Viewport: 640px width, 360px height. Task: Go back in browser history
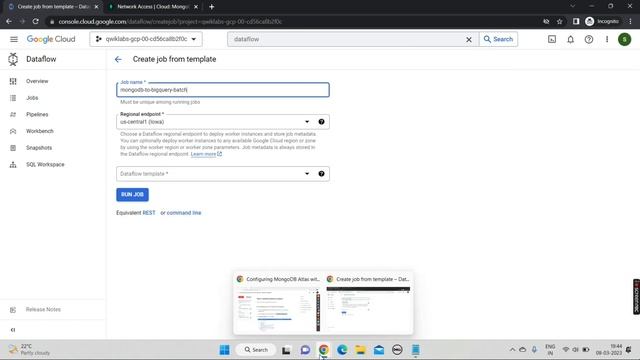(9, 21)
